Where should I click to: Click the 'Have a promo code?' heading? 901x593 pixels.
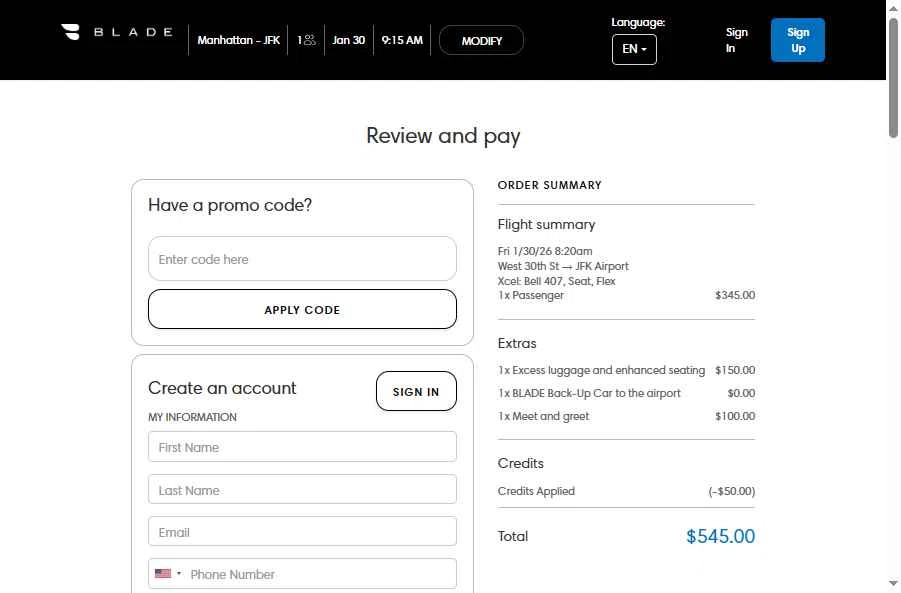click(x=230, y=205)
